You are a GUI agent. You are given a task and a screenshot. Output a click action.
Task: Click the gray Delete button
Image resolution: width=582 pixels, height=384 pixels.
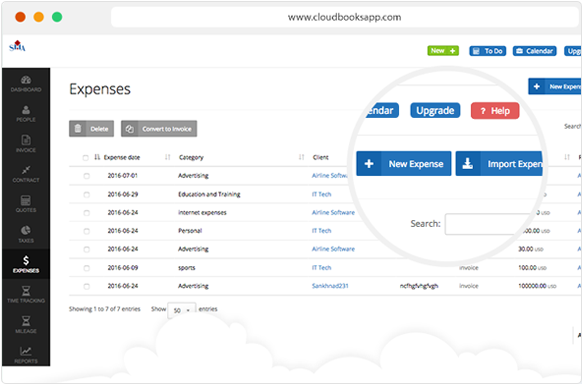(91, 129)
